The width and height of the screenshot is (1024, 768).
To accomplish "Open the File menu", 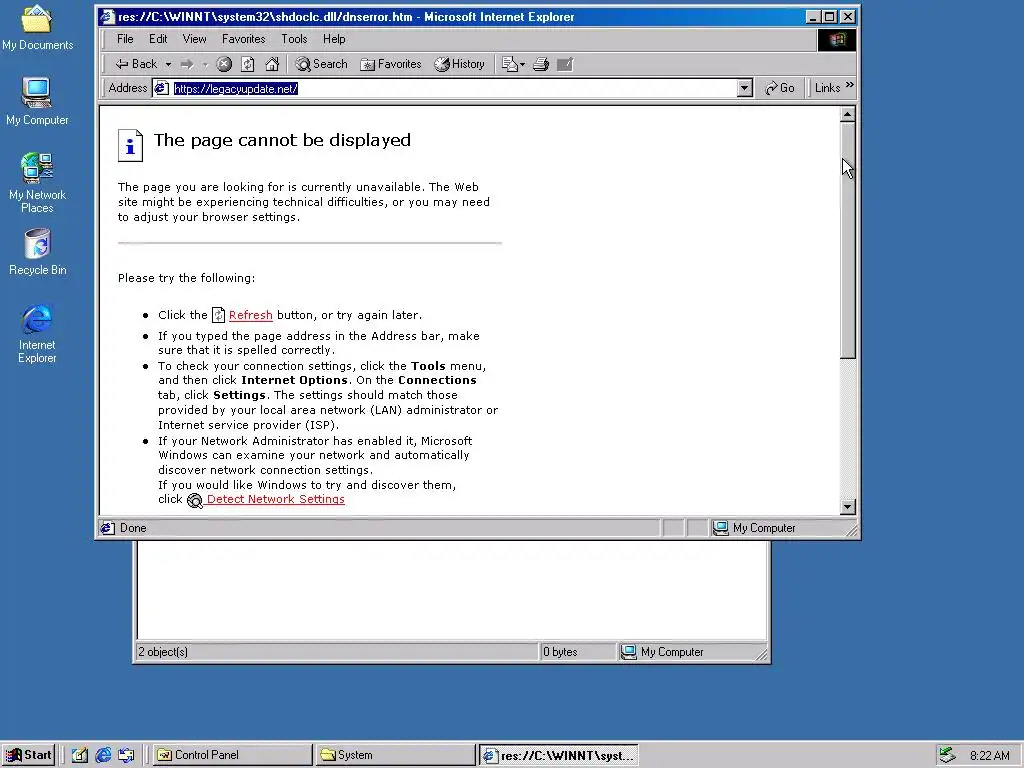I will point(125,39).
